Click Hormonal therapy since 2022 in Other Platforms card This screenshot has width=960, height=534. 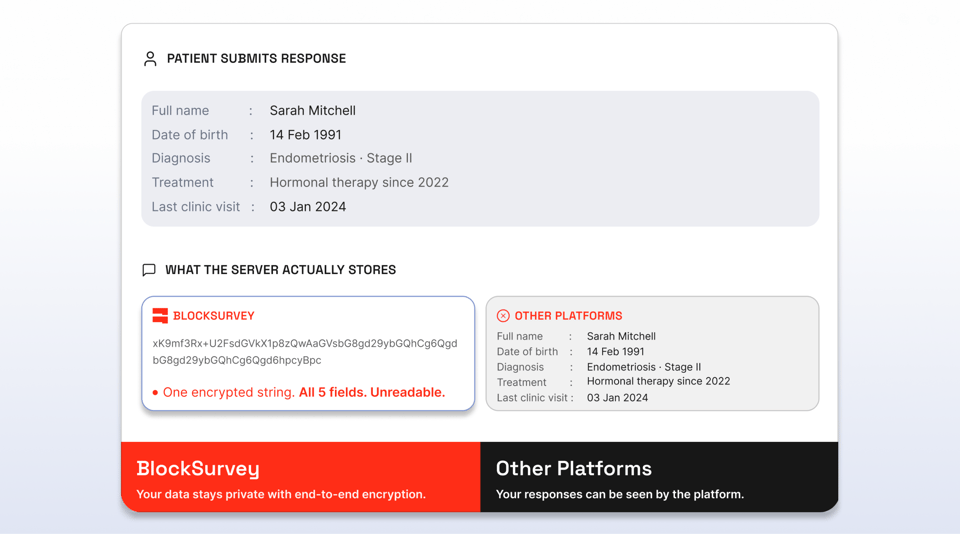659,382
